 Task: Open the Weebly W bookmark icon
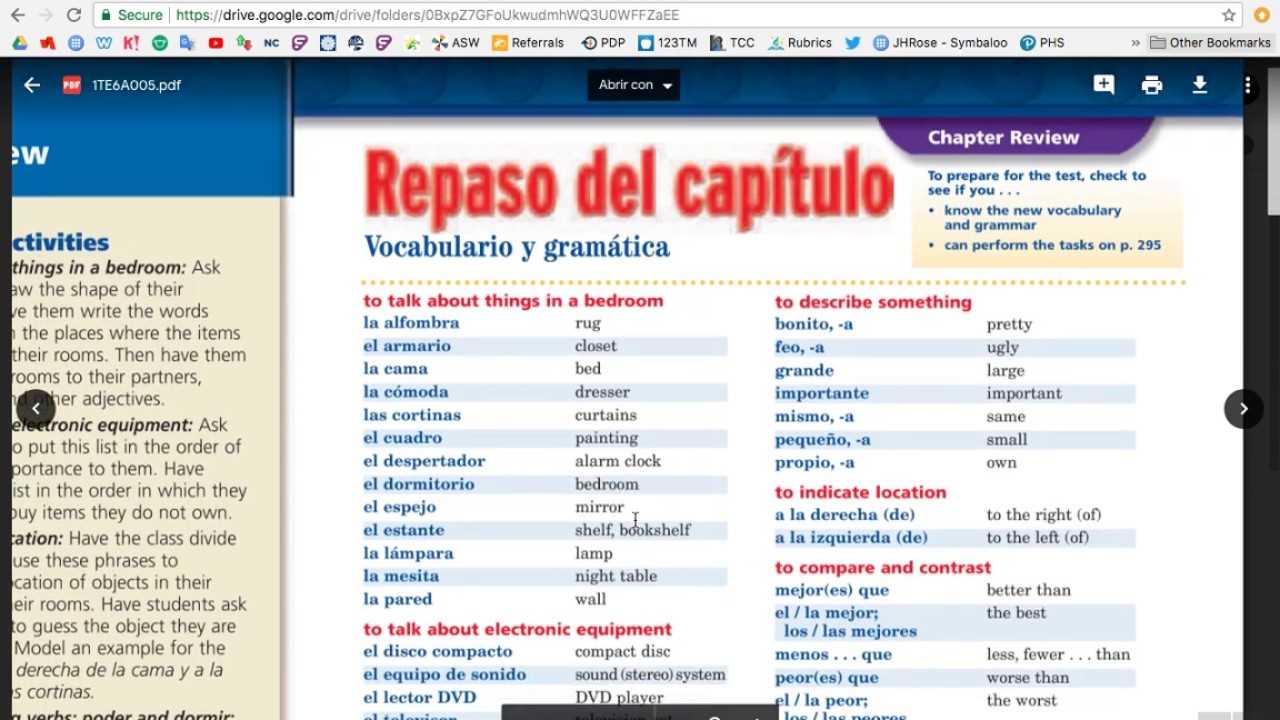click(x=104, y=43)
